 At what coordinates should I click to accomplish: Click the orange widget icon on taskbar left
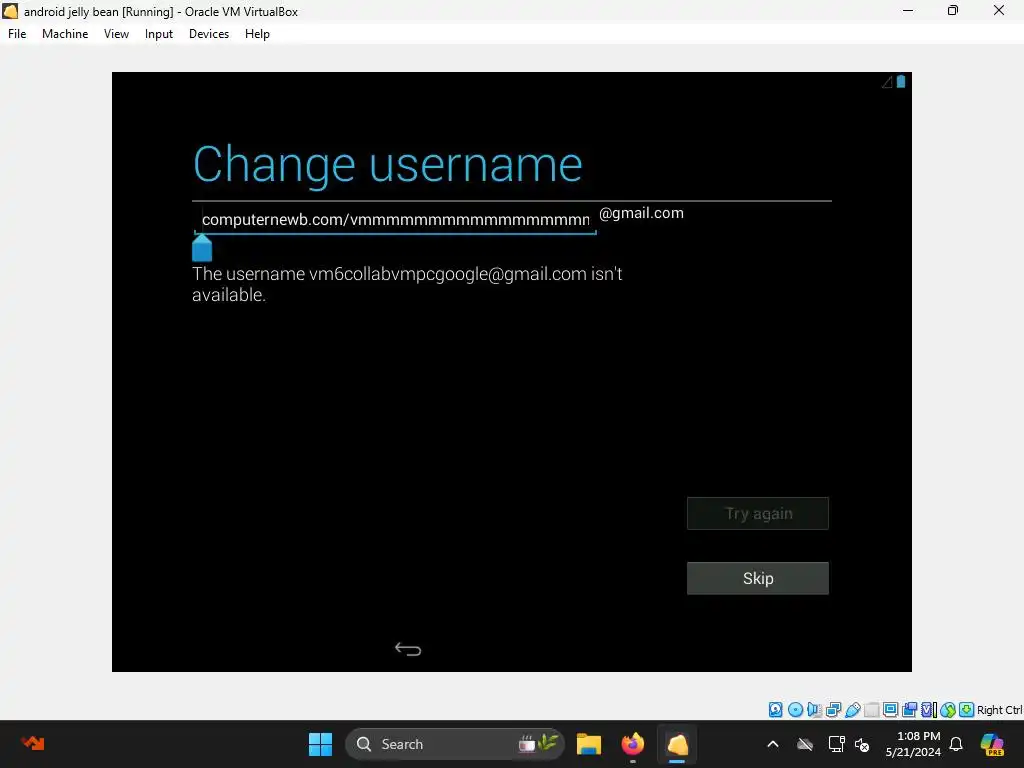(33, 743)
